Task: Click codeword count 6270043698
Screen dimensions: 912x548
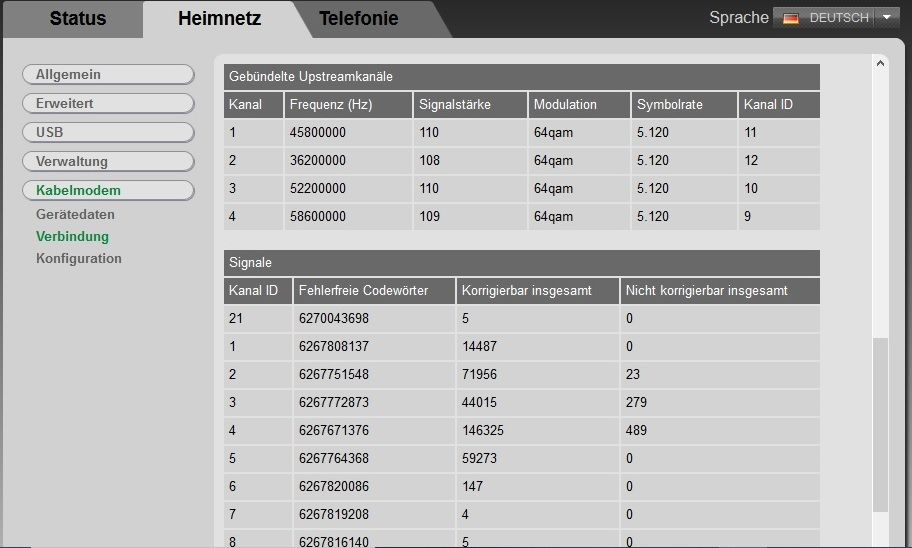Action: [334, 319]
